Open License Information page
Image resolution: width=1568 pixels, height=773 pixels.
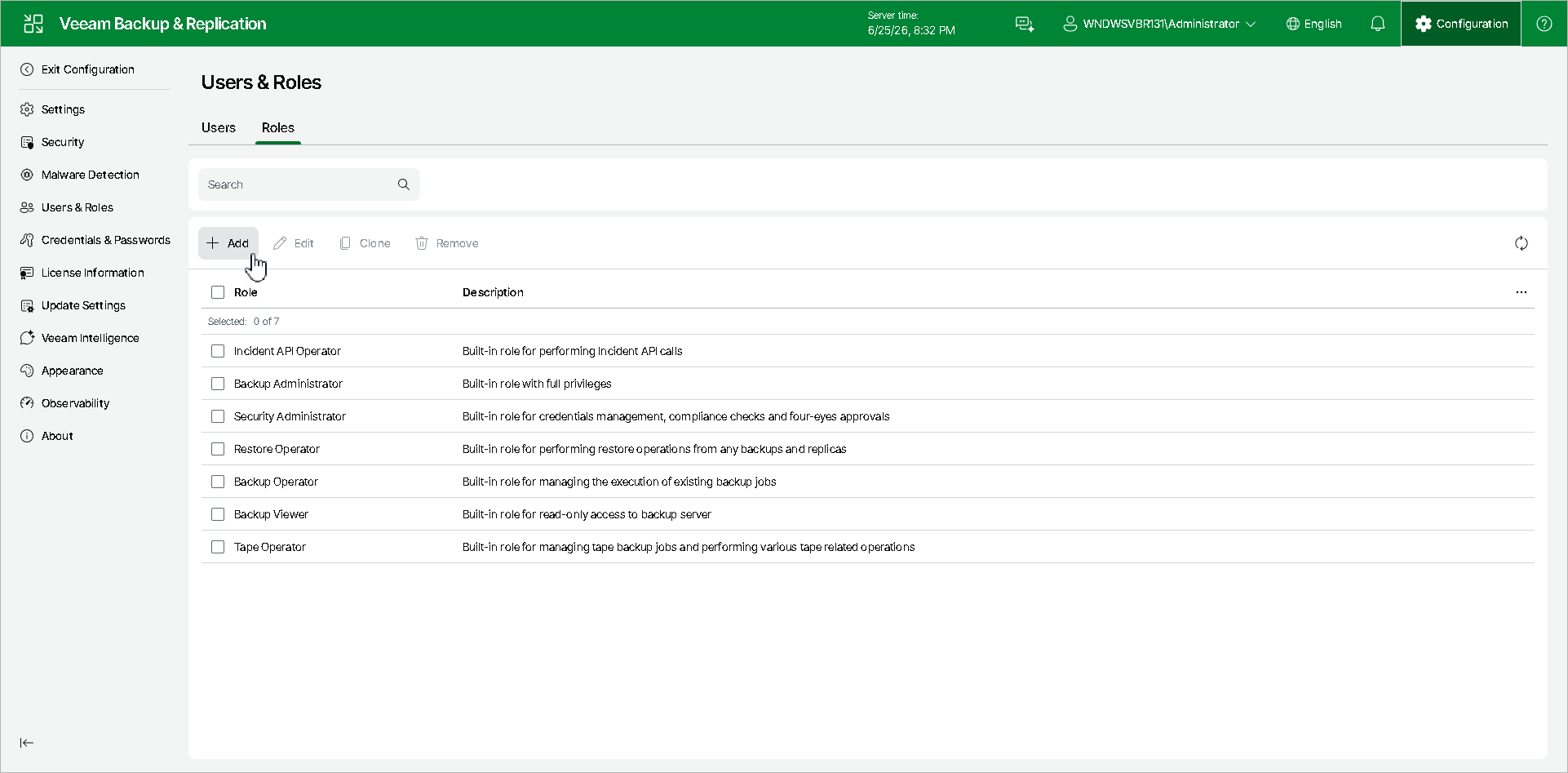93,273
